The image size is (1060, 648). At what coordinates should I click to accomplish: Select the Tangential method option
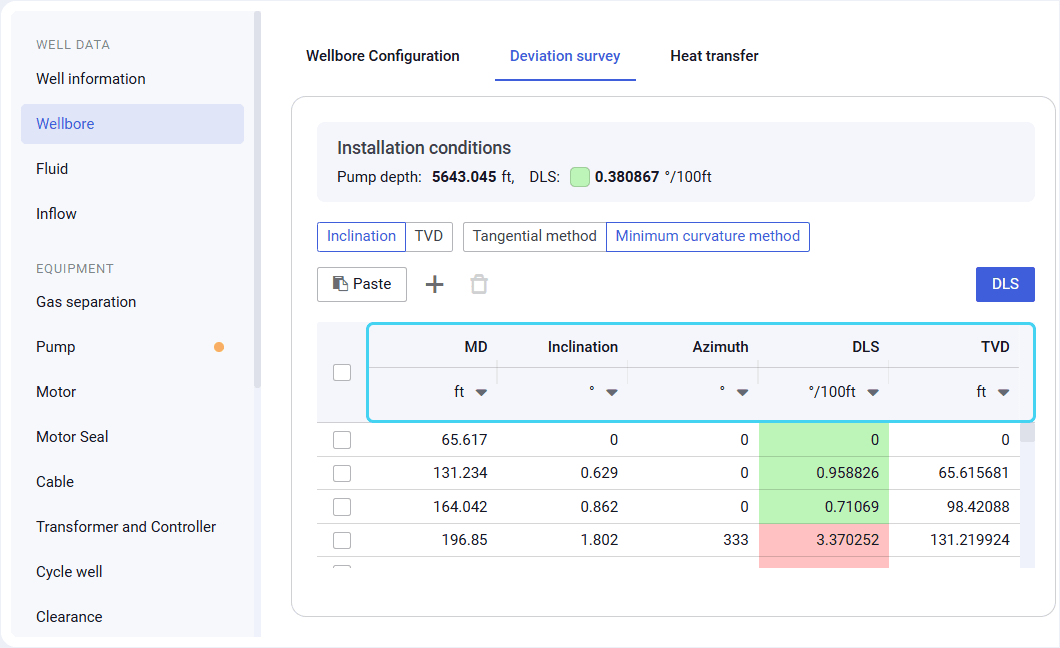tap(534, 237)
